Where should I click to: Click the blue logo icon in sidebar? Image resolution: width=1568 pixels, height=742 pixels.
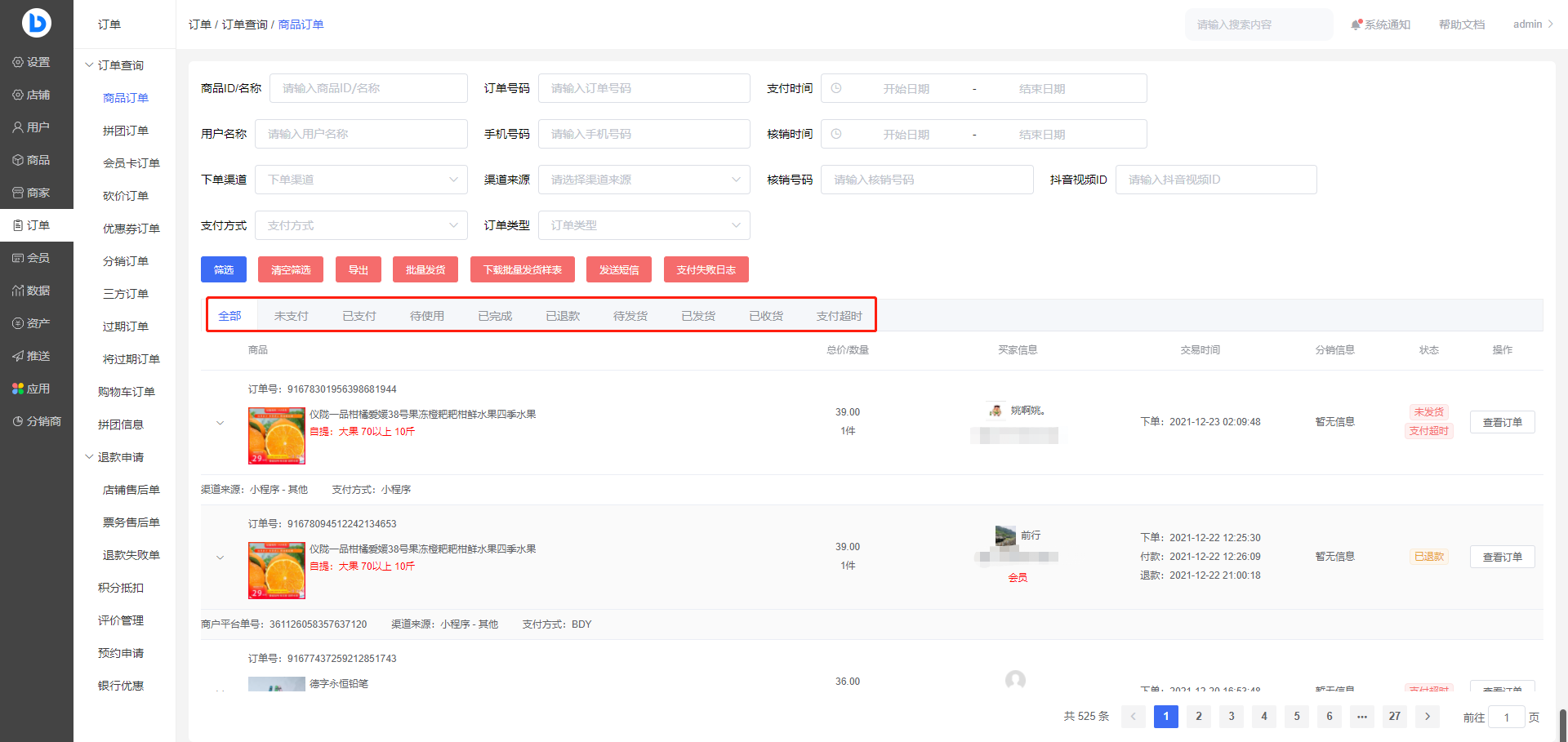coord(36,22)
